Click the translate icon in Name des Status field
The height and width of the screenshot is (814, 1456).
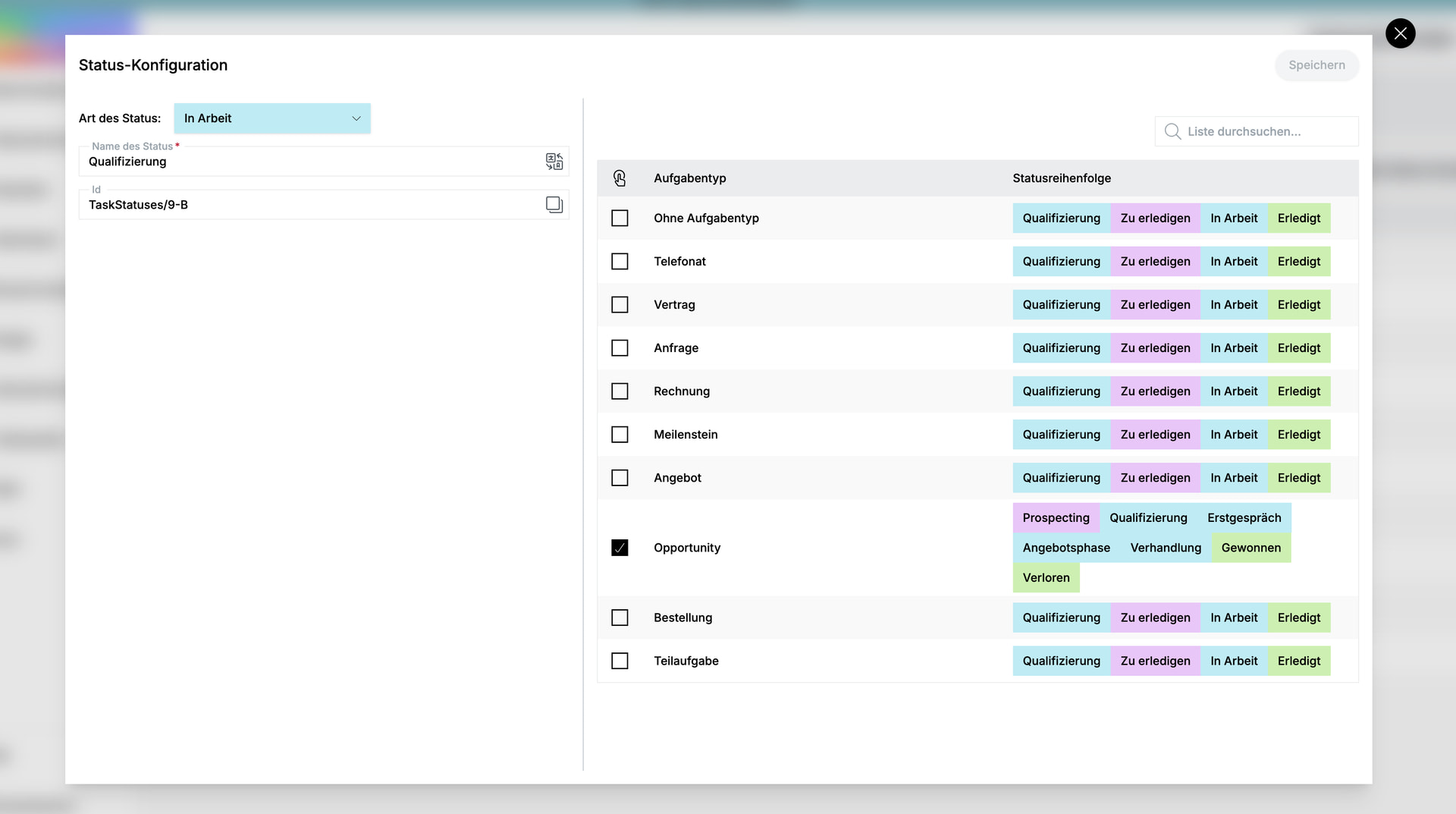pos(554,162)
